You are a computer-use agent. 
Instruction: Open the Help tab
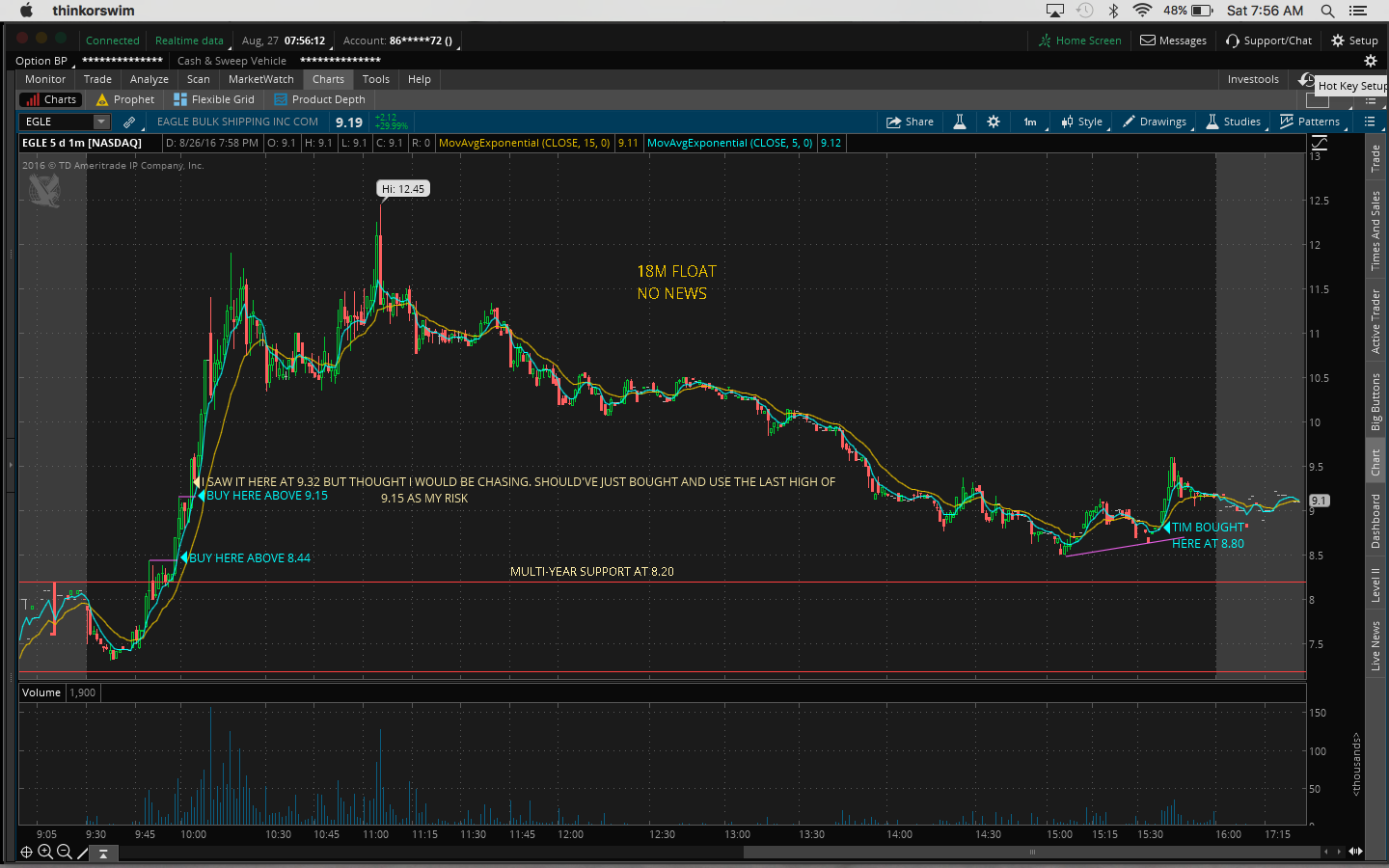pyautogui.click(x=420, y=79)
